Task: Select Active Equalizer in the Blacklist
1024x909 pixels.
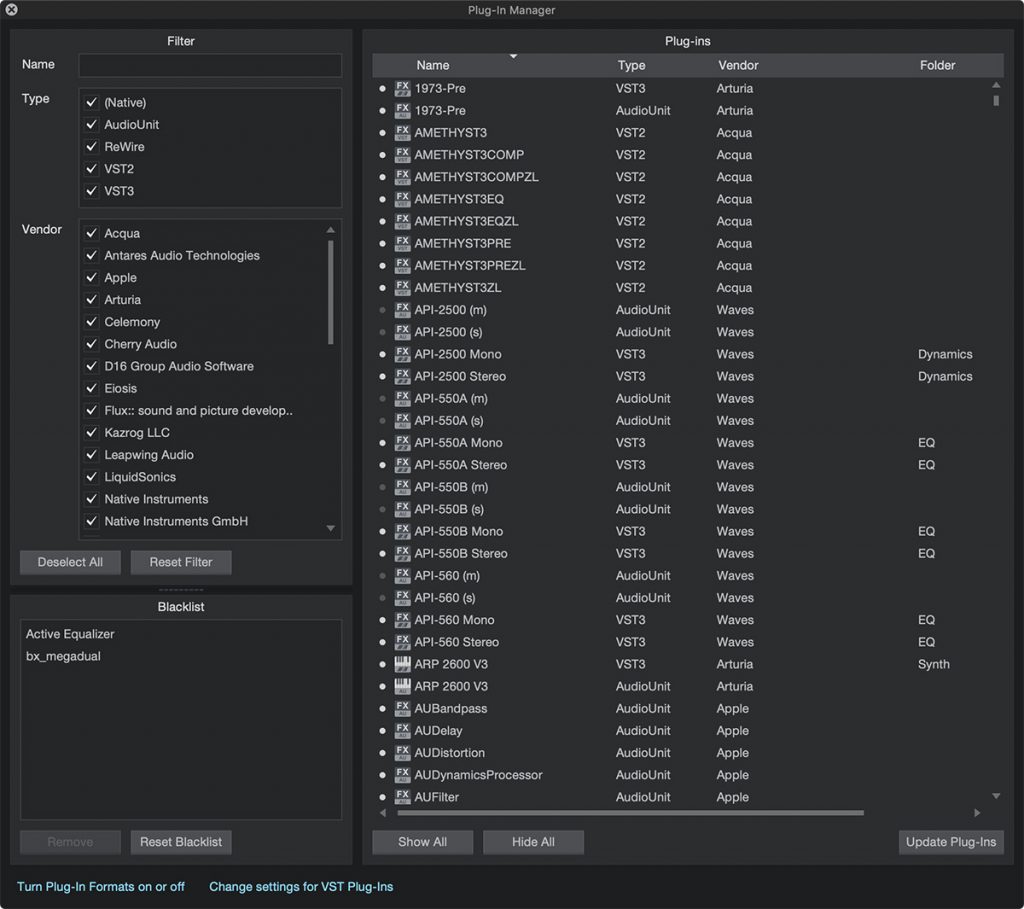Action: click(70, 634)
